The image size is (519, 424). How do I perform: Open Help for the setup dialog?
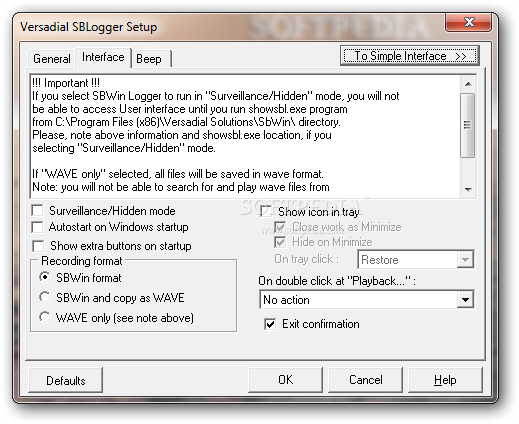(x=445, y=380)
